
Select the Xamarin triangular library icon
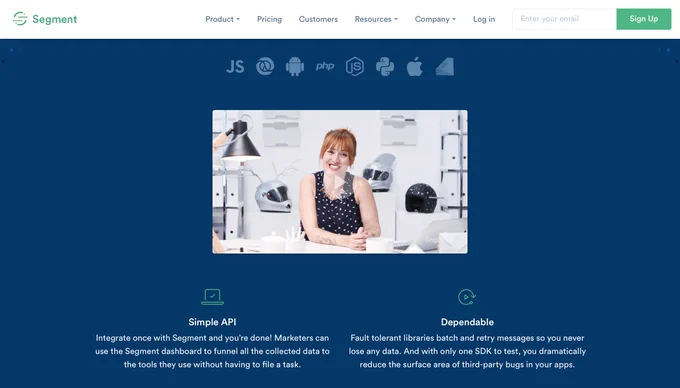coord(445,67)
